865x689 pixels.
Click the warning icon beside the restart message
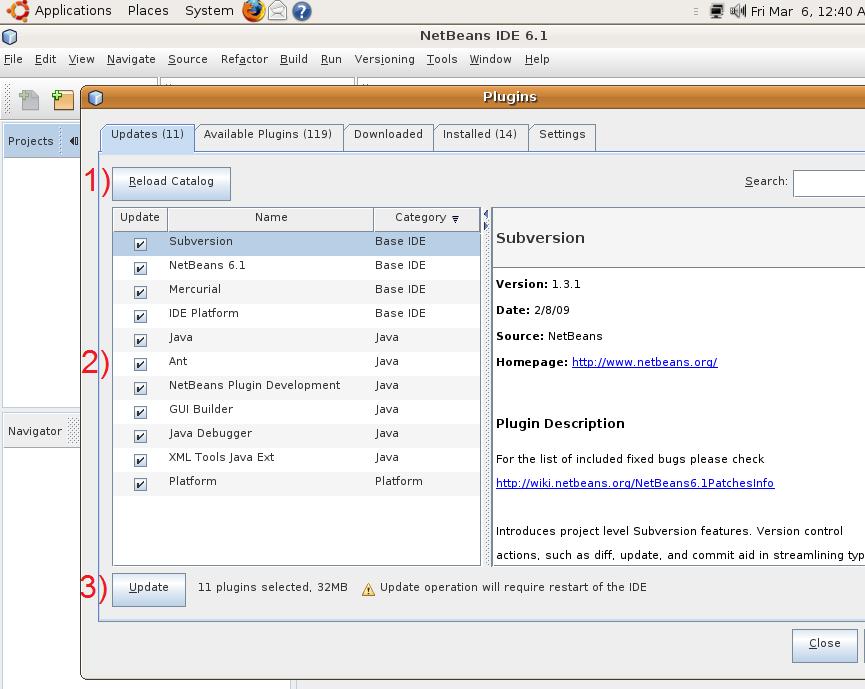point(370,588)
